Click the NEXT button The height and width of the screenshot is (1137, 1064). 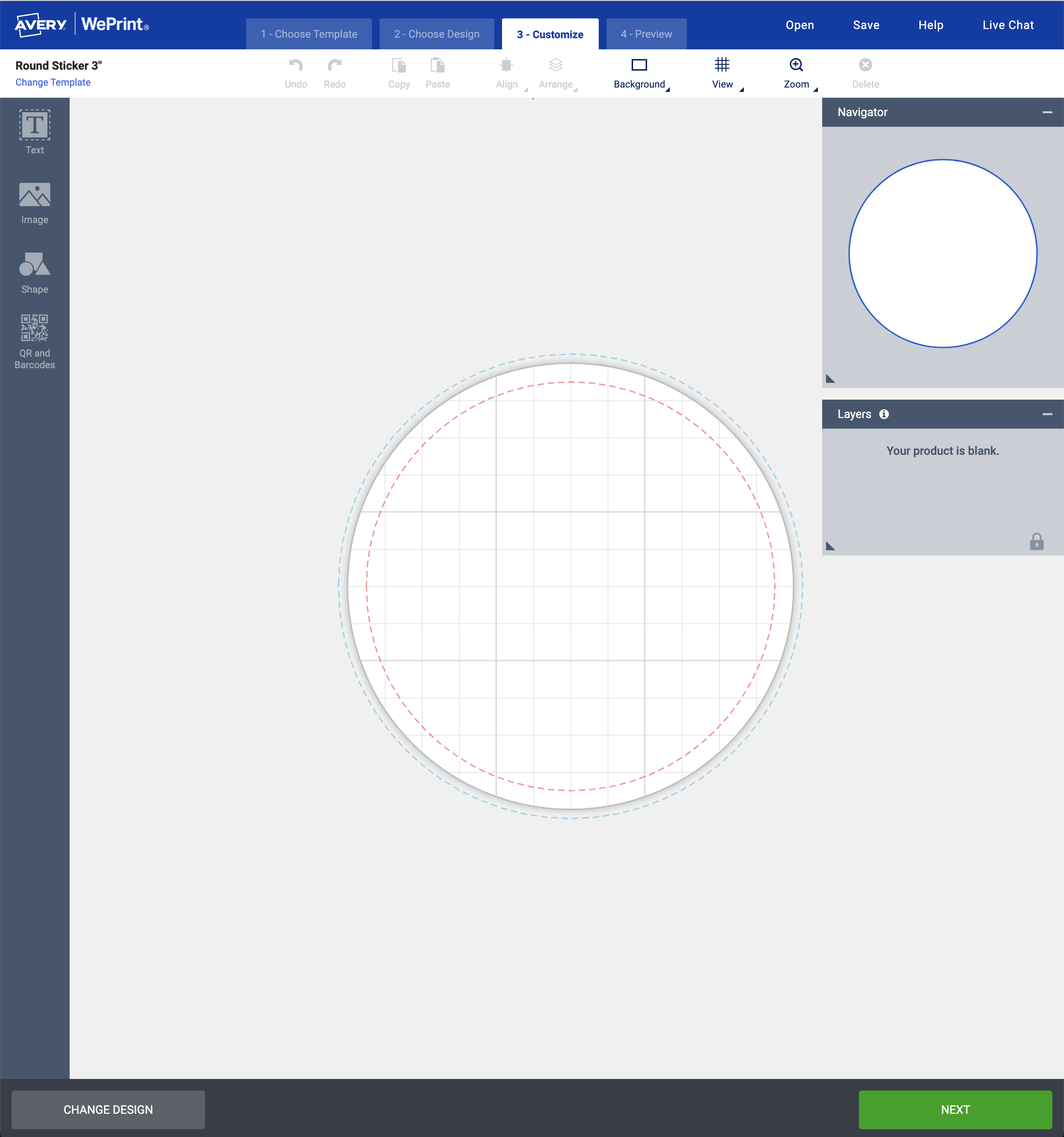click(x=954, y=1109)
